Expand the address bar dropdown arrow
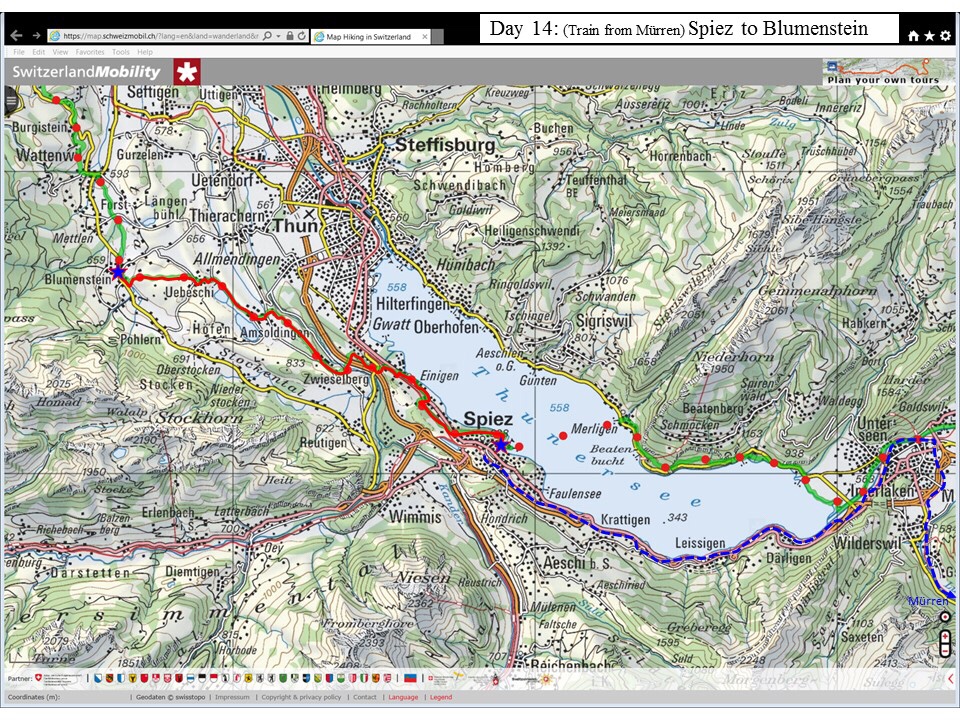 coord(278,36)
